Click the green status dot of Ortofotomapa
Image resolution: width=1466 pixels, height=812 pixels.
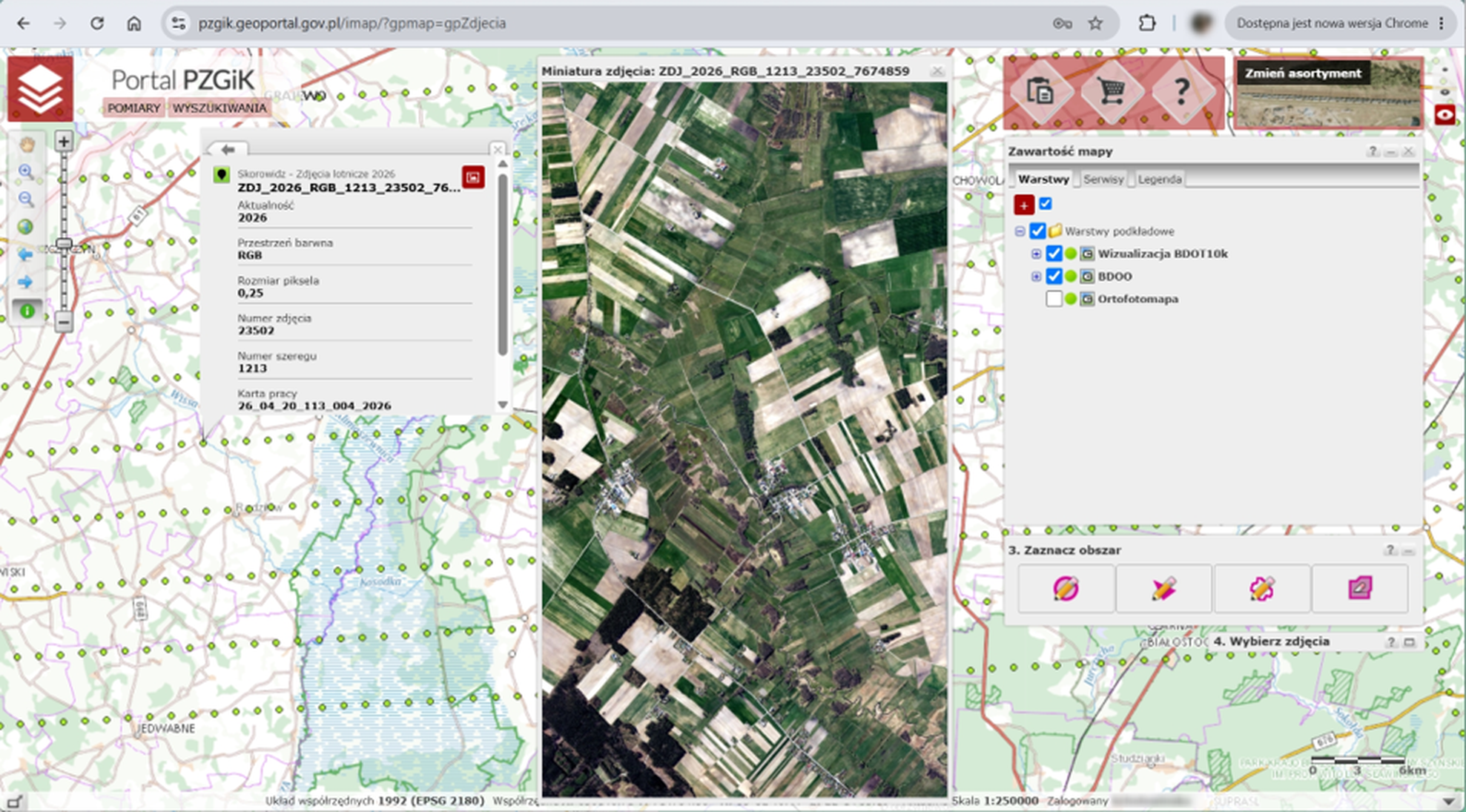pos(1071,299)
